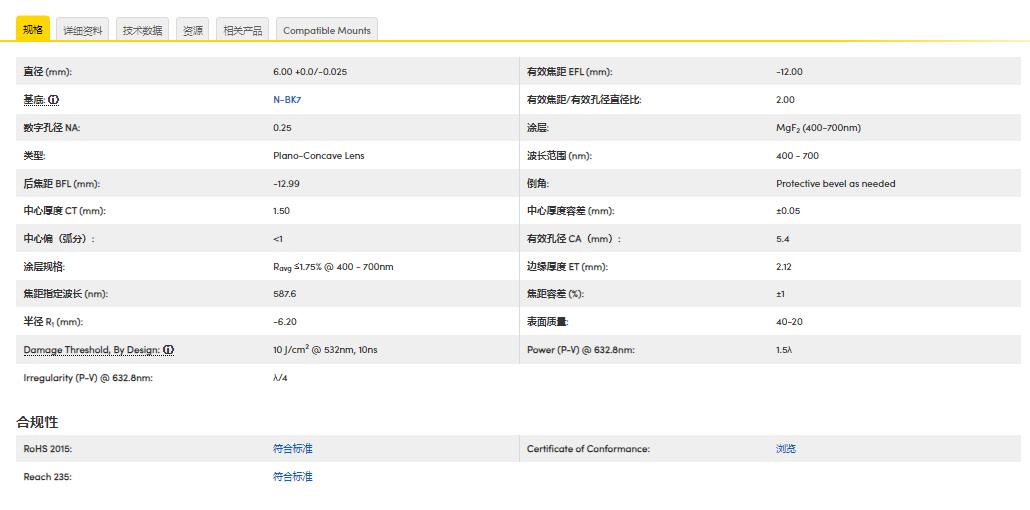Click the Power (P-V) @ 632.8nm label

click(581, 350)
